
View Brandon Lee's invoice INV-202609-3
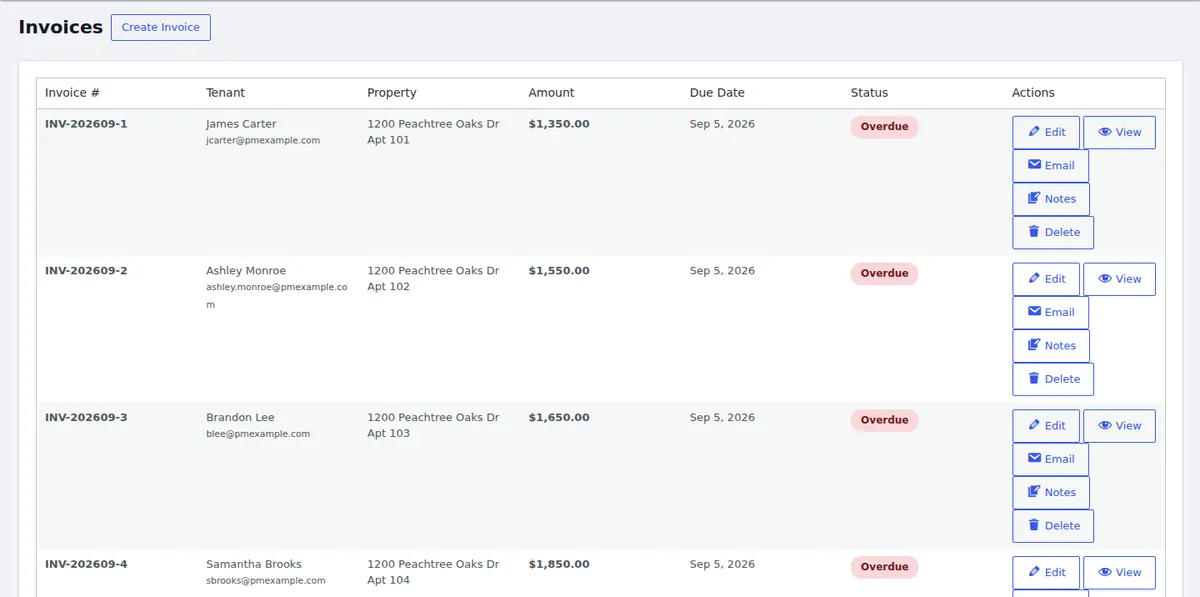point(1119,426)
